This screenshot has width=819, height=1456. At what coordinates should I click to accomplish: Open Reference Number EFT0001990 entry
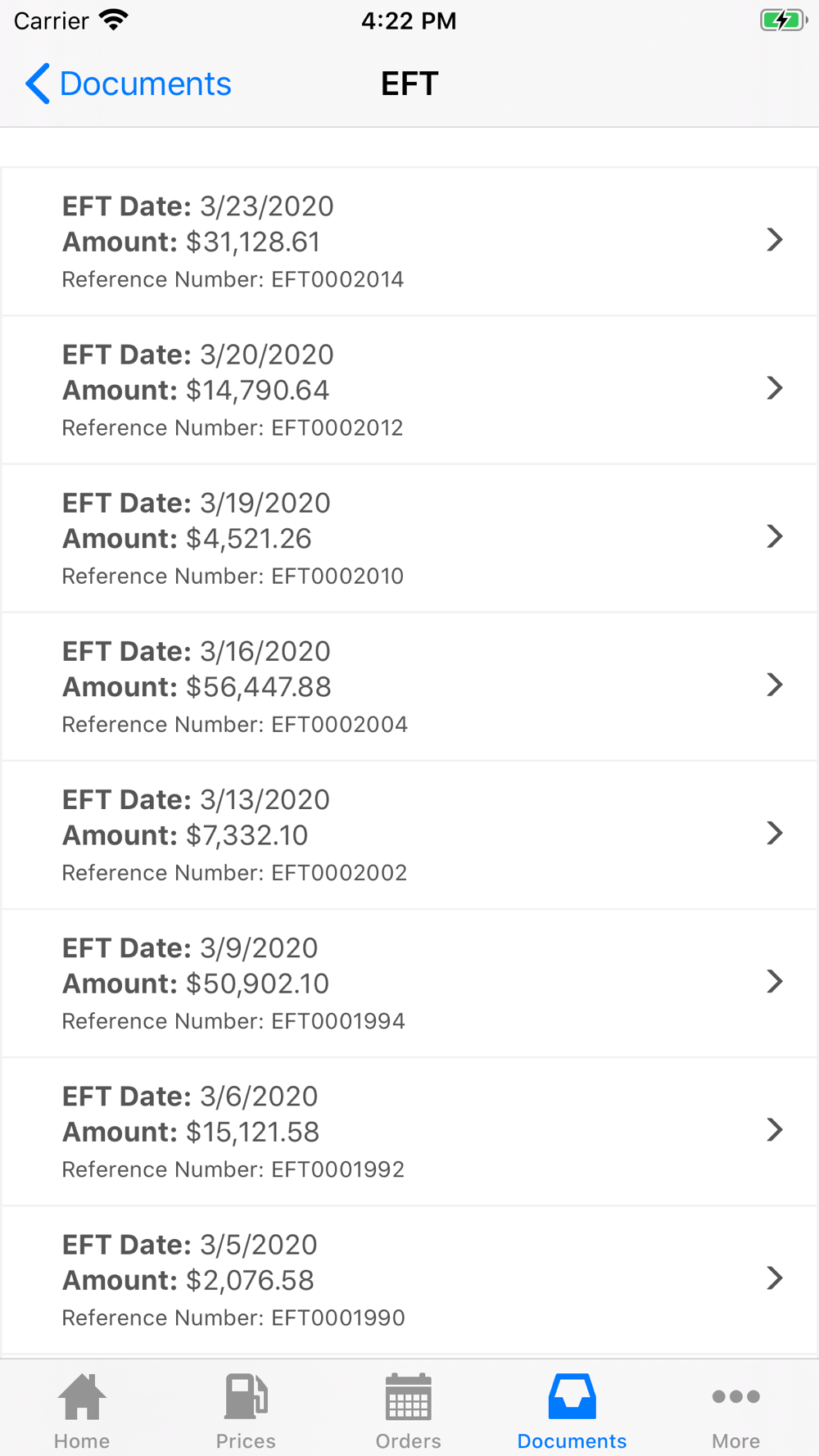click(409, 1280)
